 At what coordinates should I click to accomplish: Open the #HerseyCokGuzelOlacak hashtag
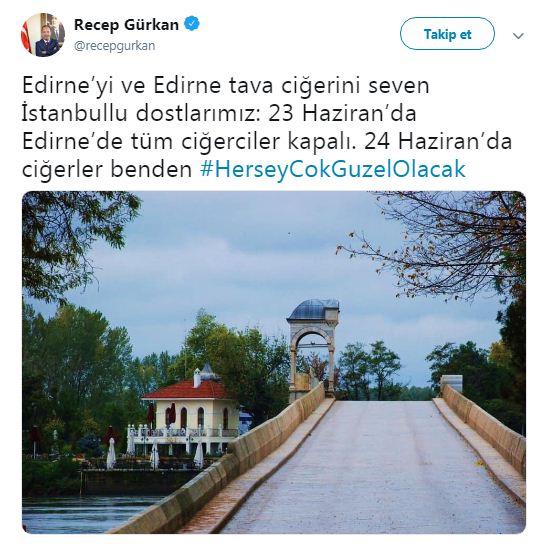(333, 169)
